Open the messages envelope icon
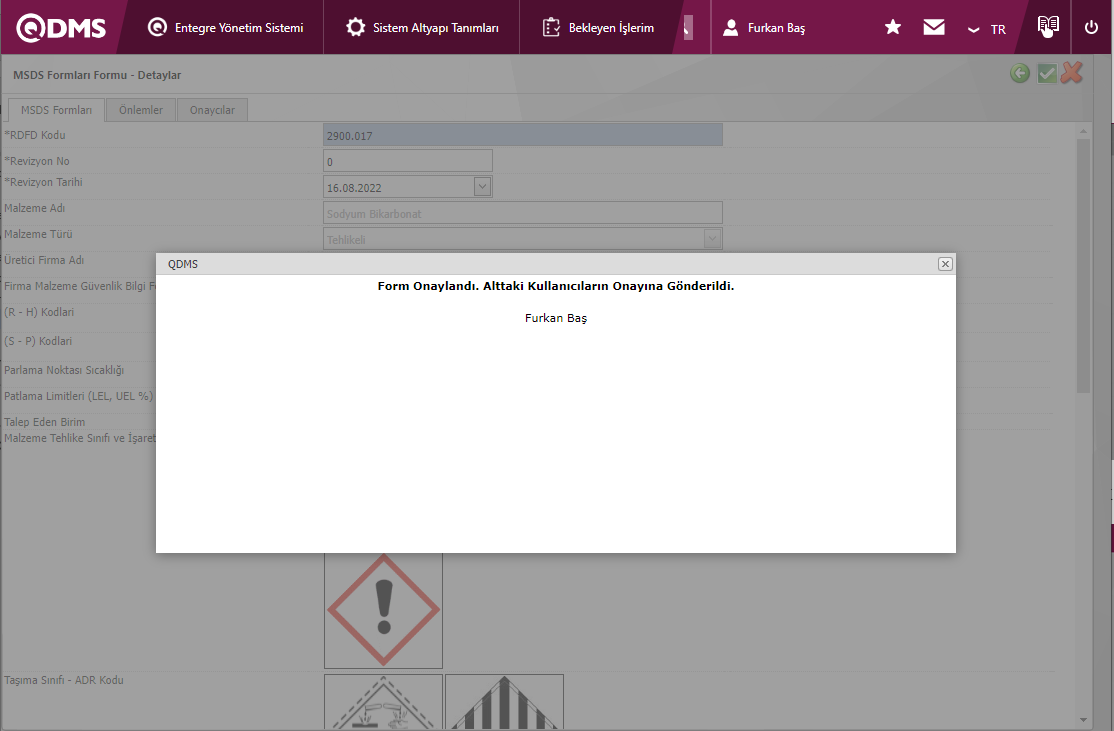The width and height of the screenshot is (1114, 731). coord(934,28)
